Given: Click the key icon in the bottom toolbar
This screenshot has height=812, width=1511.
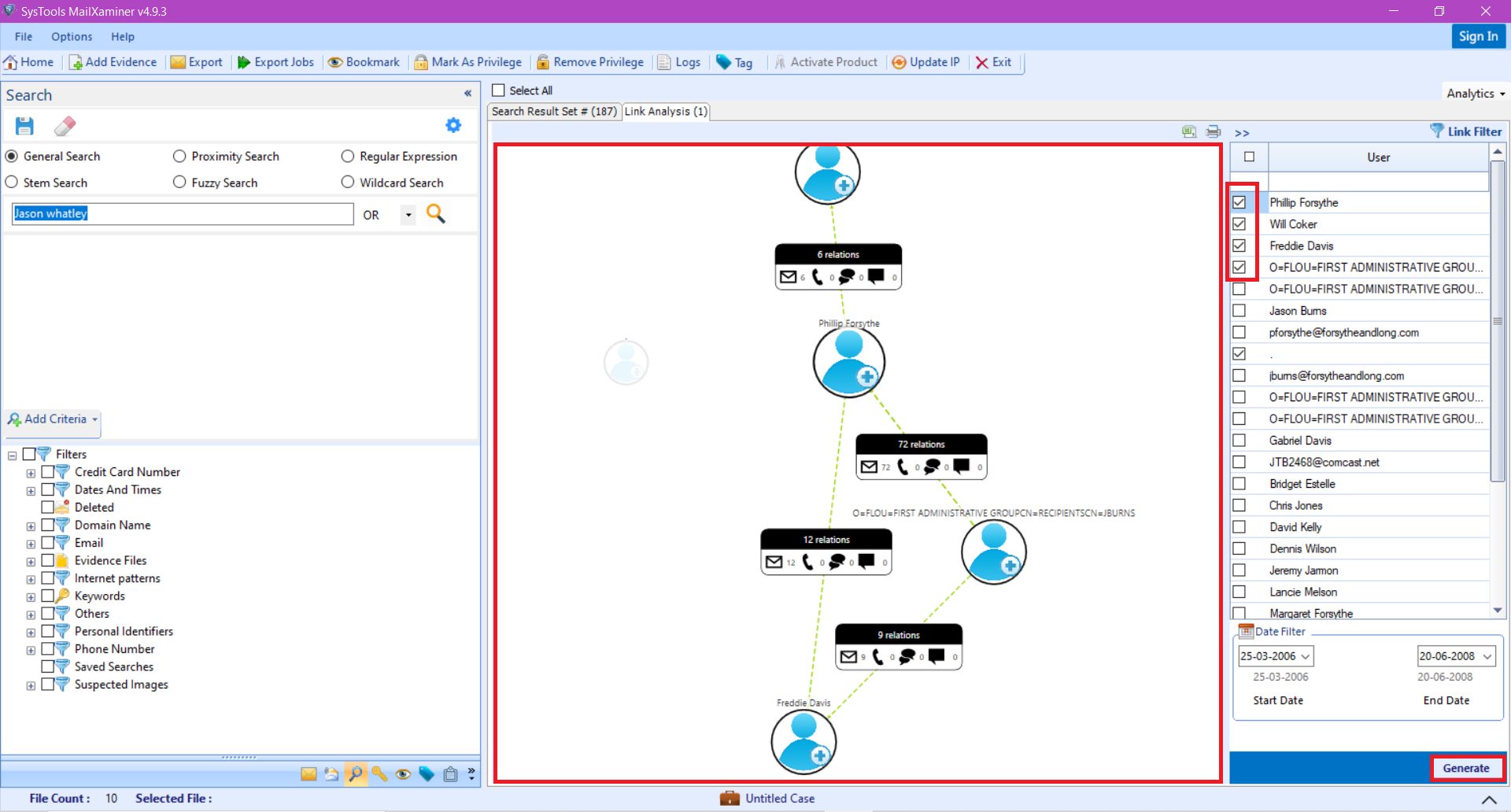Looking at the screenshot, I should tap(379, 774).
